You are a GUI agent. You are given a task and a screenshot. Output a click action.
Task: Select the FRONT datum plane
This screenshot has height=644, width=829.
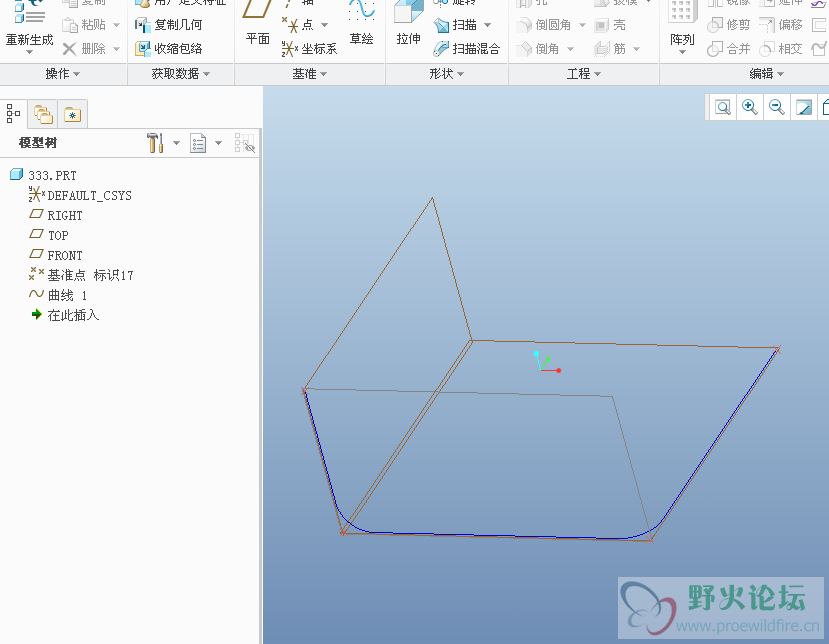point(56,255)
